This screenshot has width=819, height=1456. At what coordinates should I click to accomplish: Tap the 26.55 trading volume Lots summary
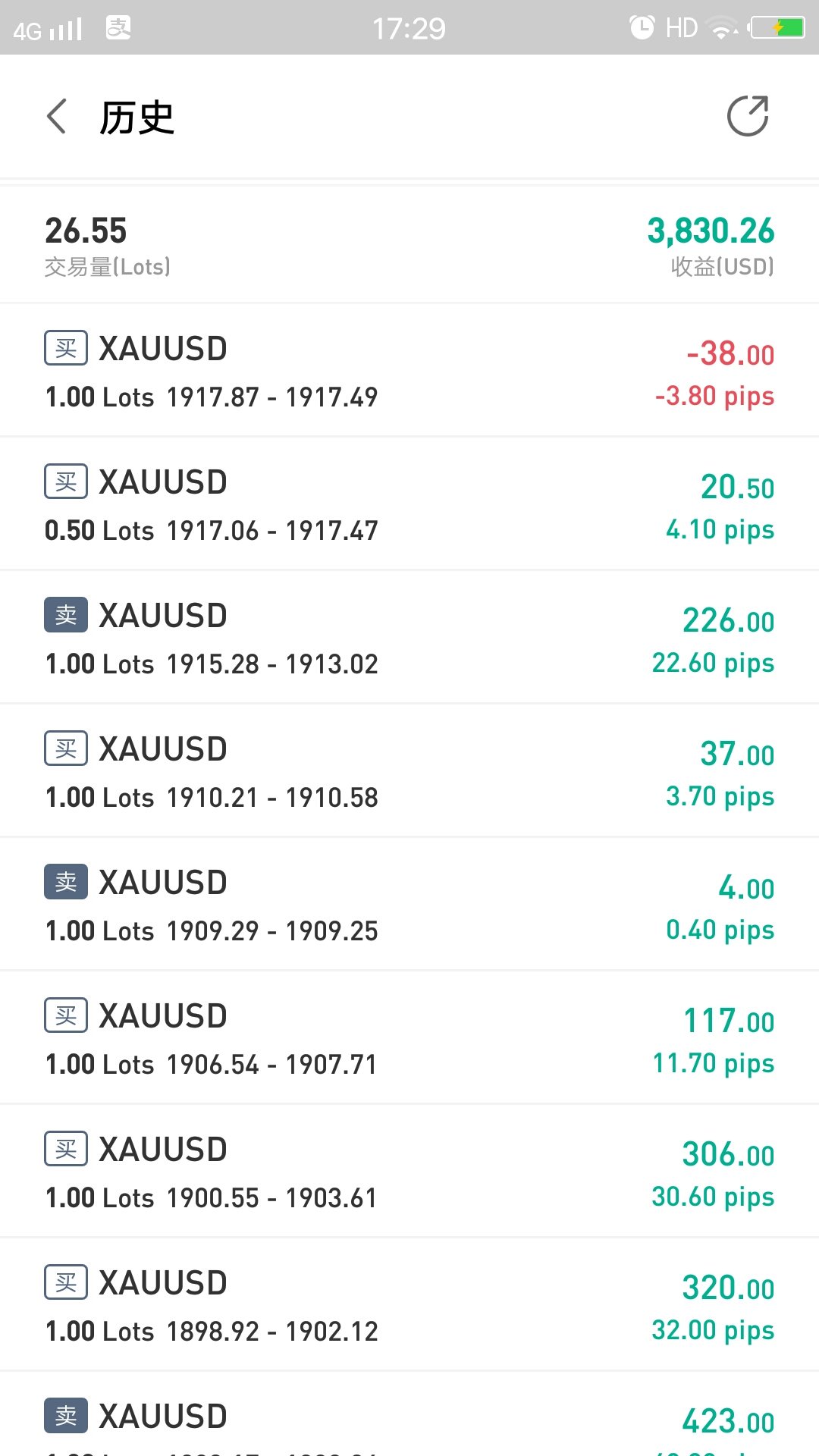point(108,245)
